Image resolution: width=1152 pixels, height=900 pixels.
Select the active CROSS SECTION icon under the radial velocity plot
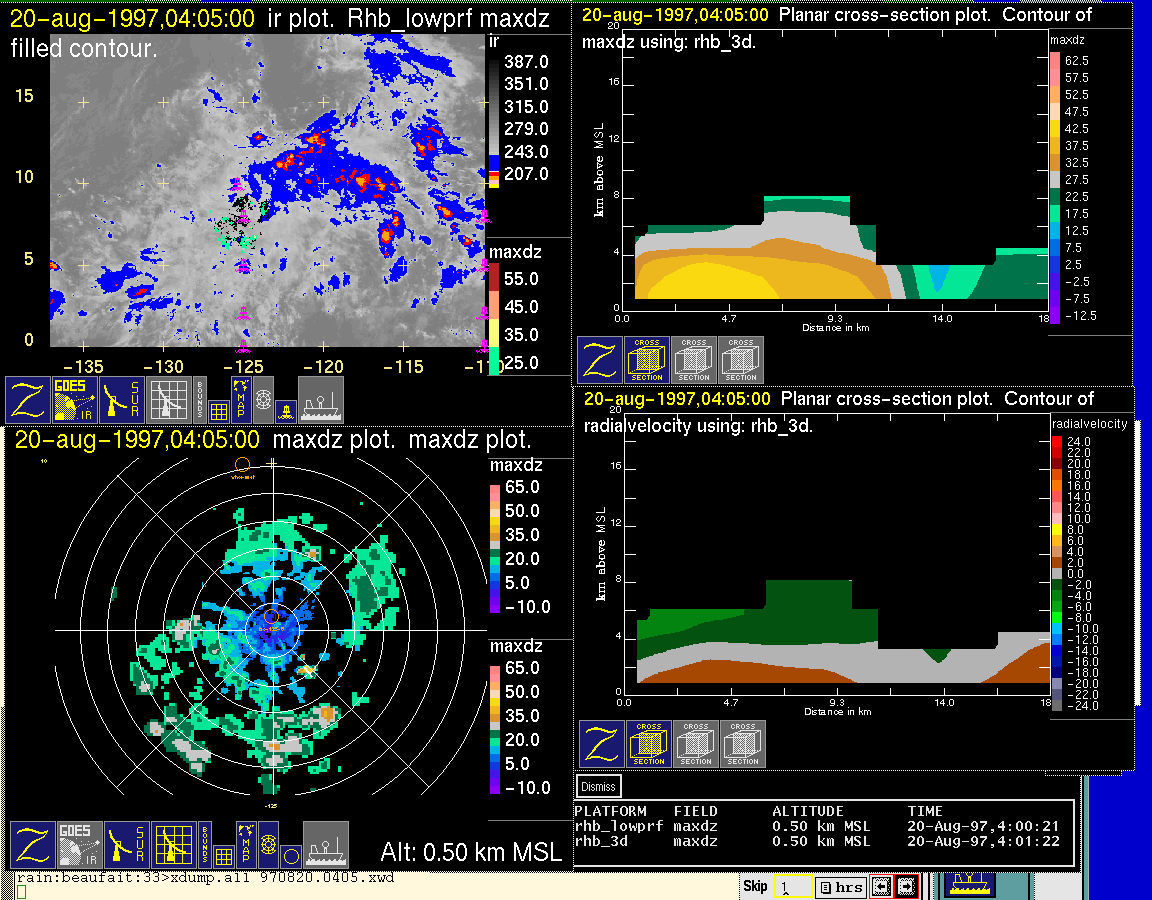coord(648,744)
